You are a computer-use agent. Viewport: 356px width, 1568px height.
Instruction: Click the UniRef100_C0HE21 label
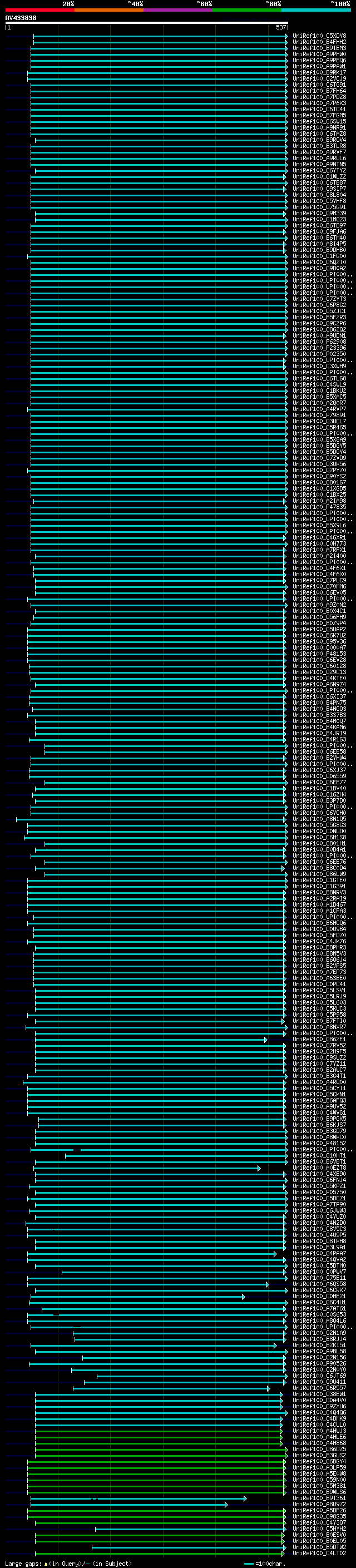tap(319, 1296)
